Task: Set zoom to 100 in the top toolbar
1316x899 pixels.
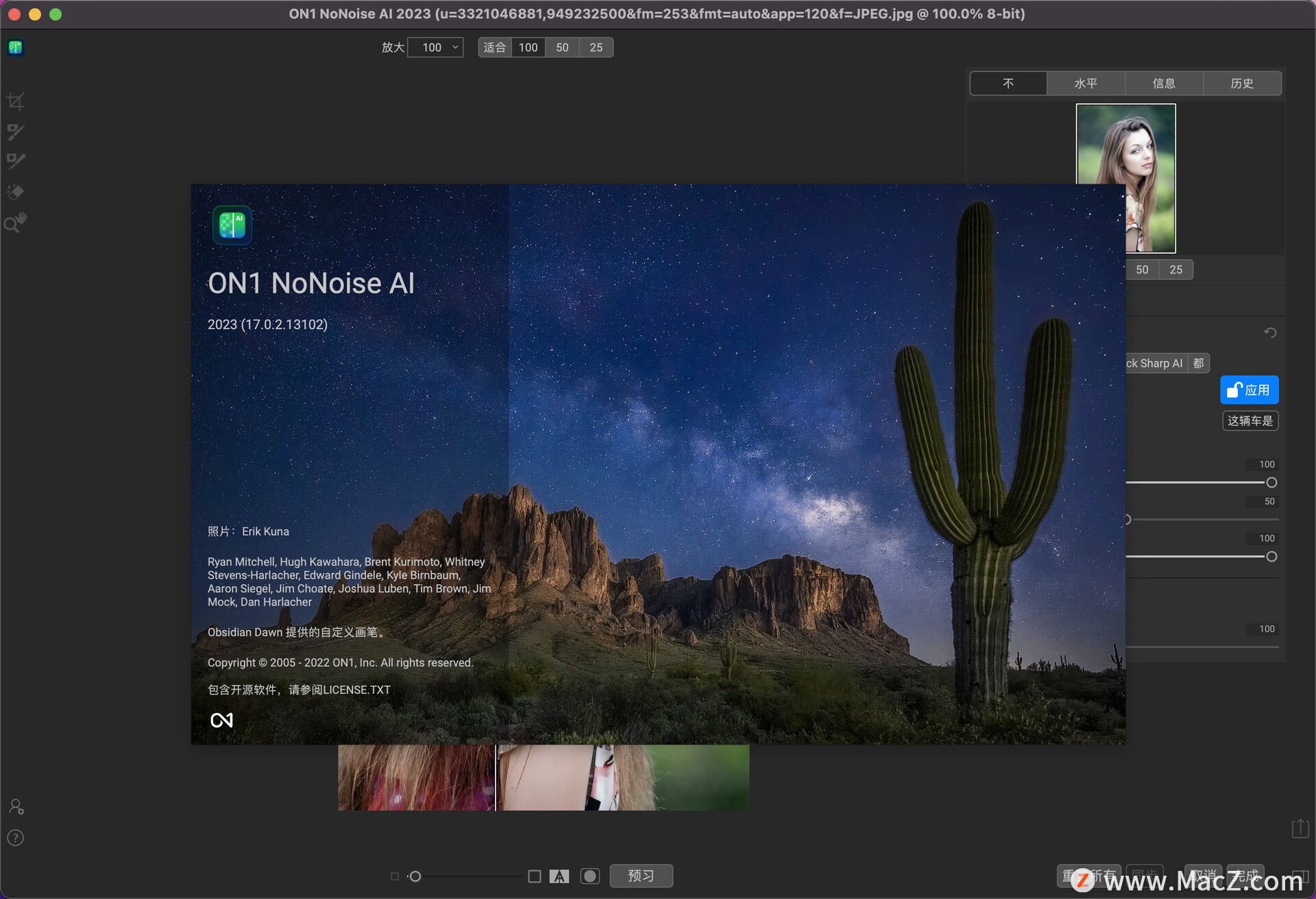Action: coord(528,47)
